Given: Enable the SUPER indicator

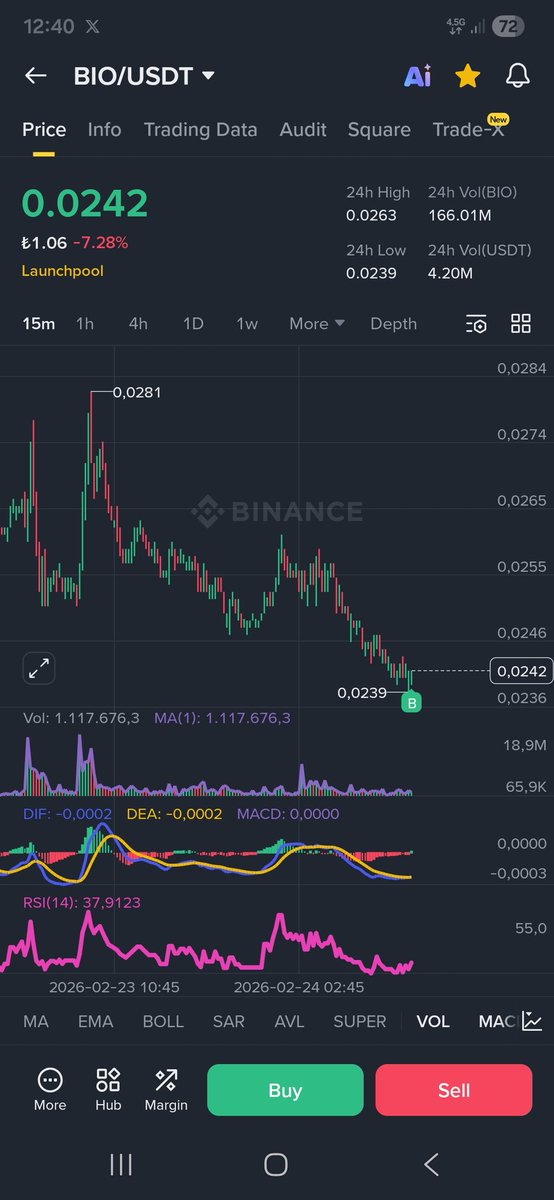Looking at the screenshot, I should coord(360,1021).
